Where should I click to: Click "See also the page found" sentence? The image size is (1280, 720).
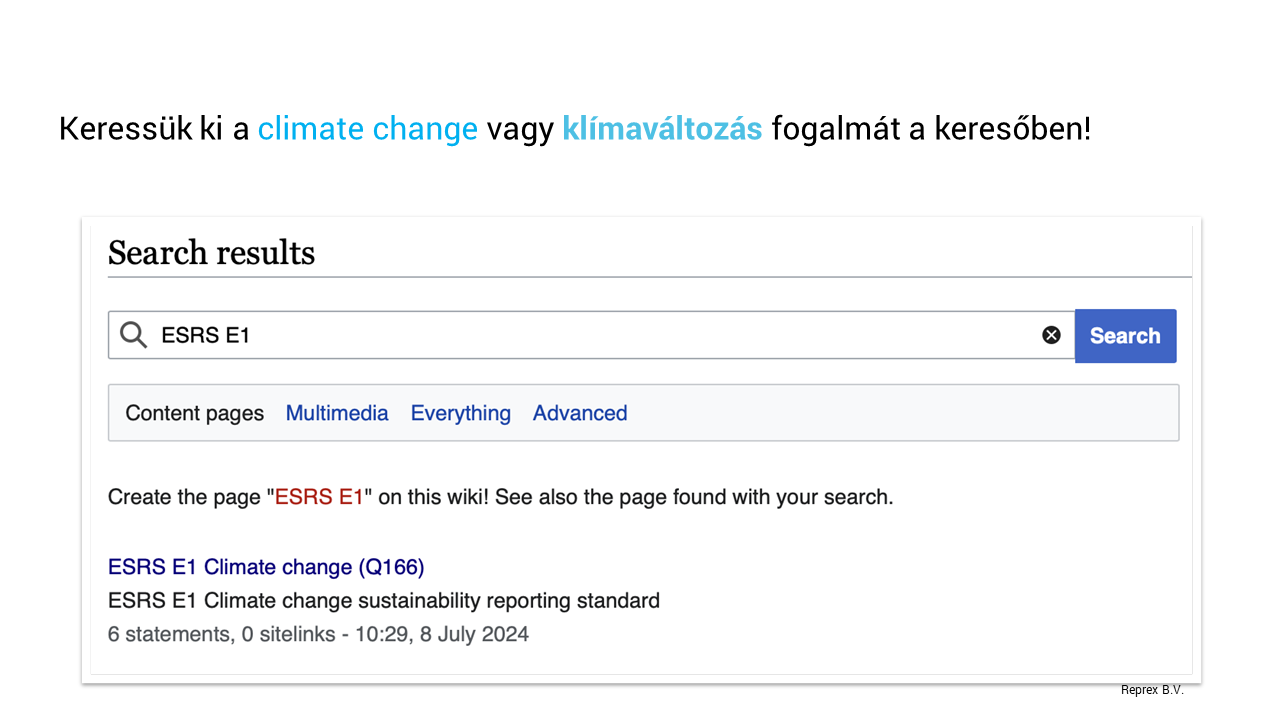point(693,497)
